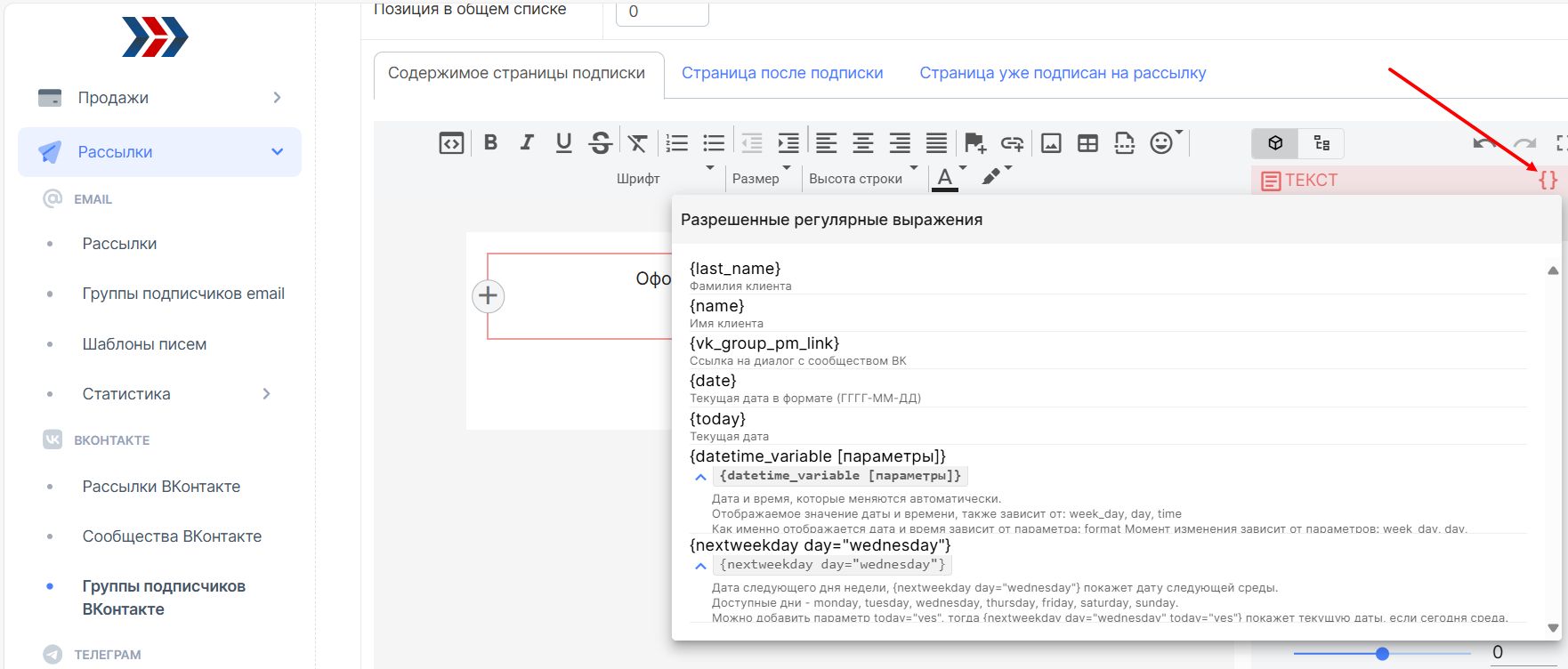Image resolution: width=1568 pixels, height=669 pixels.
Task: Open Рассылки under EMAIL section
Action: coord(119,244)
